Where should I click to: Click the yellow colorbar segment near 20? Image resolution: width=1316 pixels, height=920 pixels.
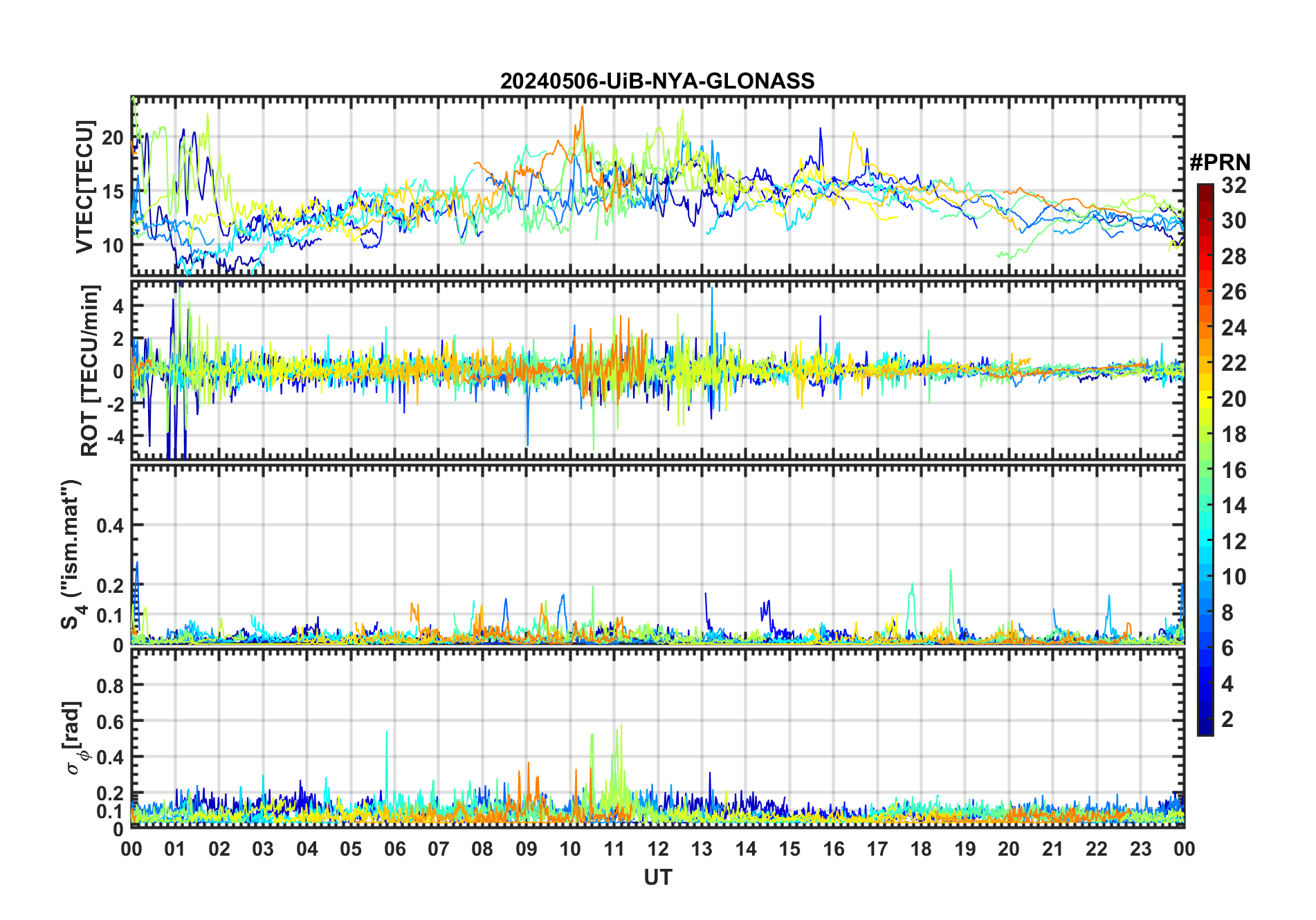(1205, 399)
